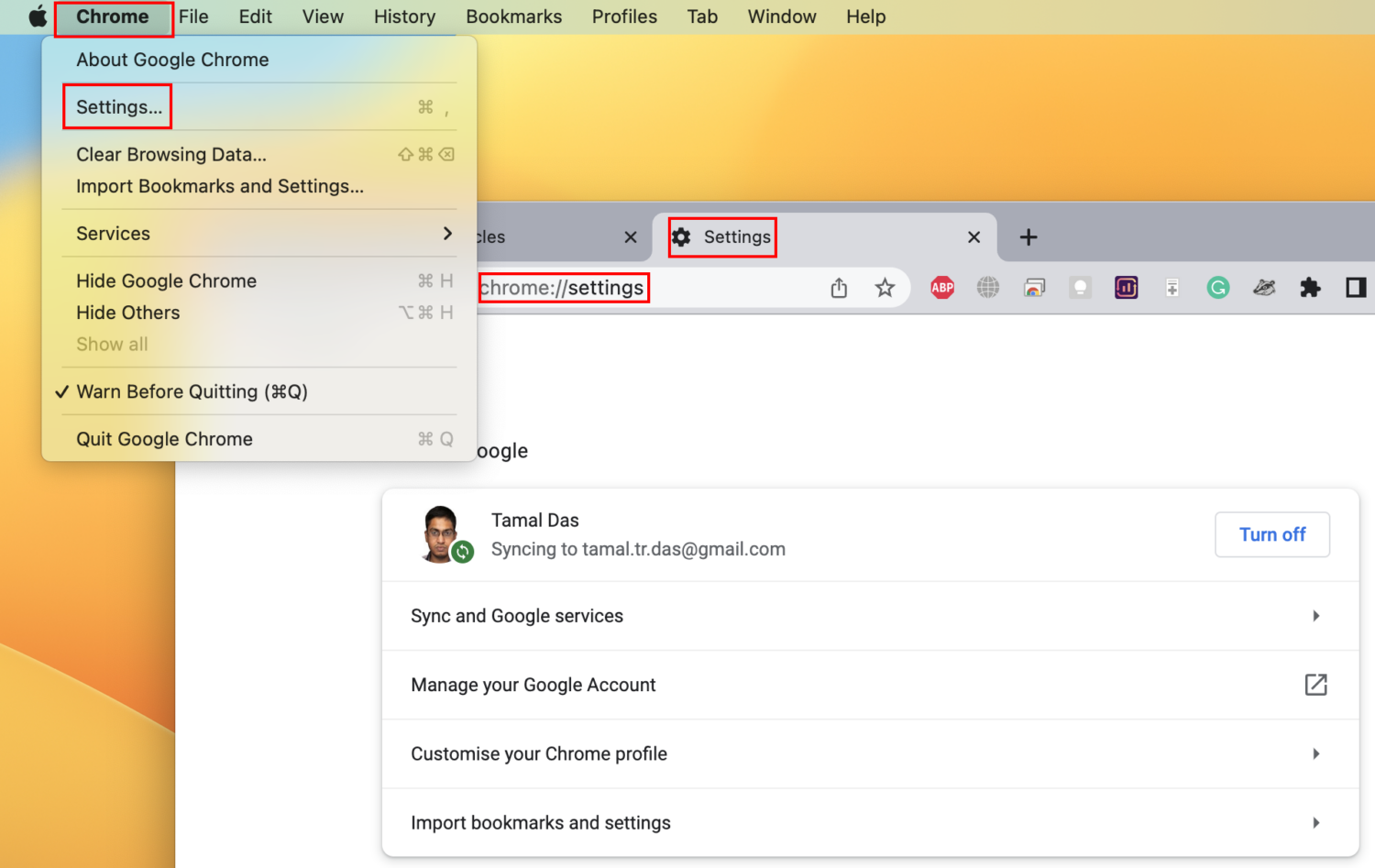The height and width of the screenshot is (868, 1375).
Task: Close the tab ending in 'cles'
Action: pos(631,237)
